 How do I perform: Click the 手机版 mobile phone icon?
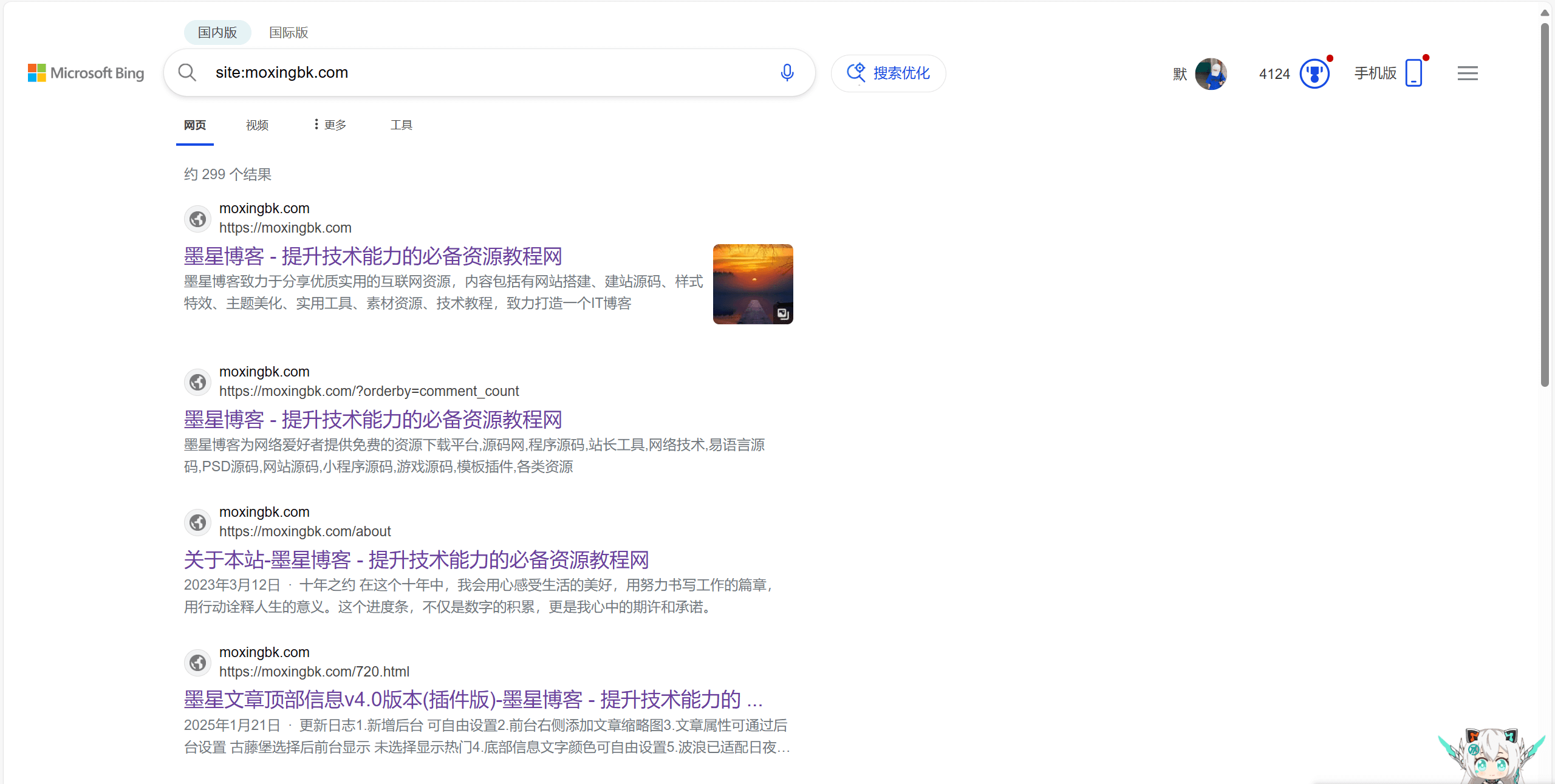[x=1414, y=73]
